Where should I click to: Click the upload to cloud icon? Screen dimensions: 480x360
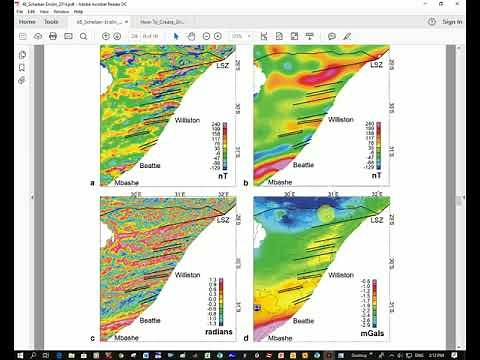click(x=38, y=36)
